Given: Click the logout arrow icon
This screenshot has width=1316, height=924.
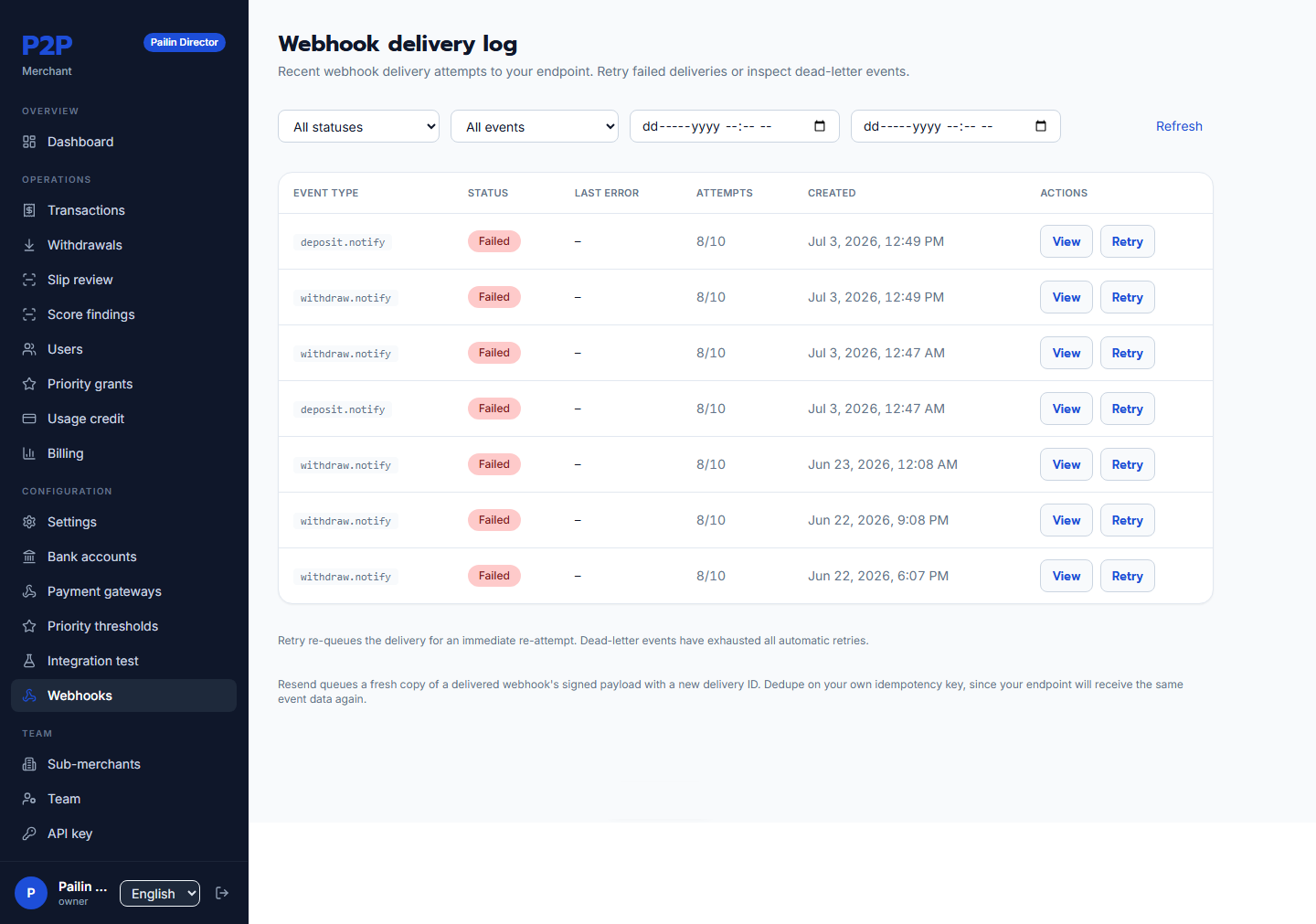Looking at the screenshot, I should [x=222, y=893].
